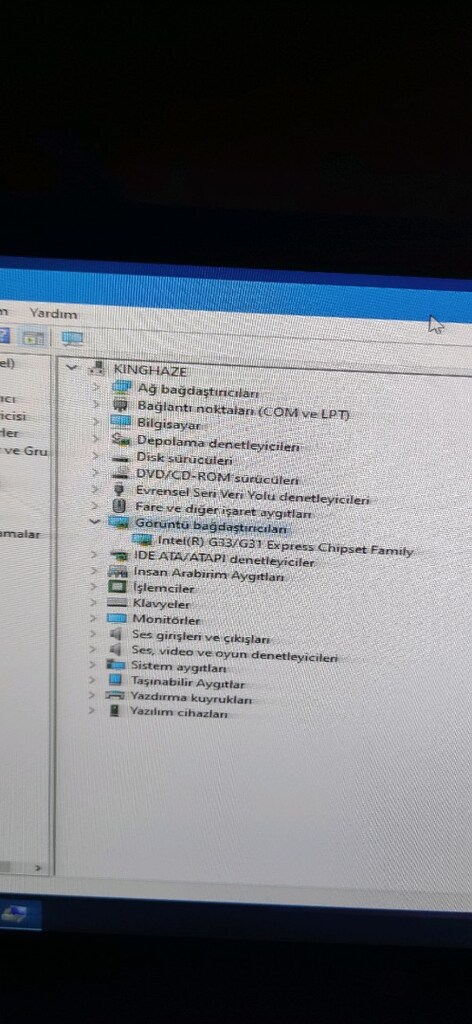The image size is (472, 1024).
Task: Select Ses girişleri ve çıkışları label
Action: pos(200,637)
